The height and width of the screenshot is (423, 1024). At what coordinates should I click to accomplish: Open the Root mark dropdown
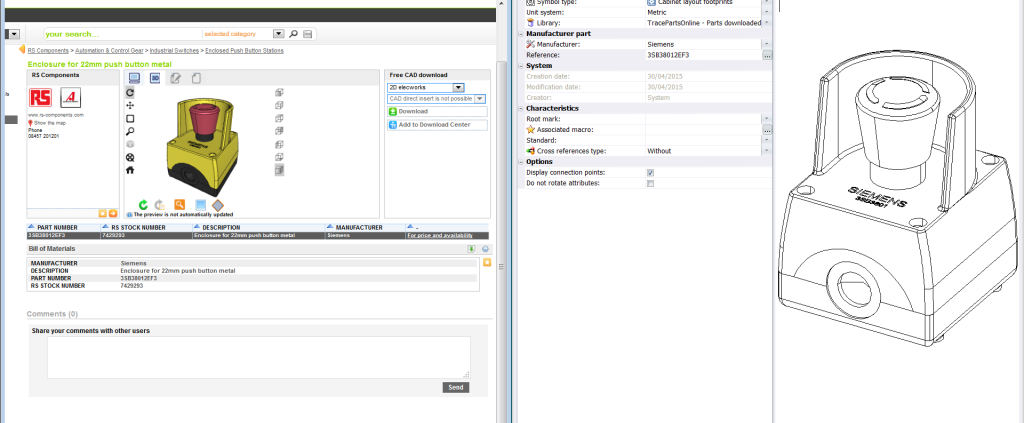tap(767, 119)
